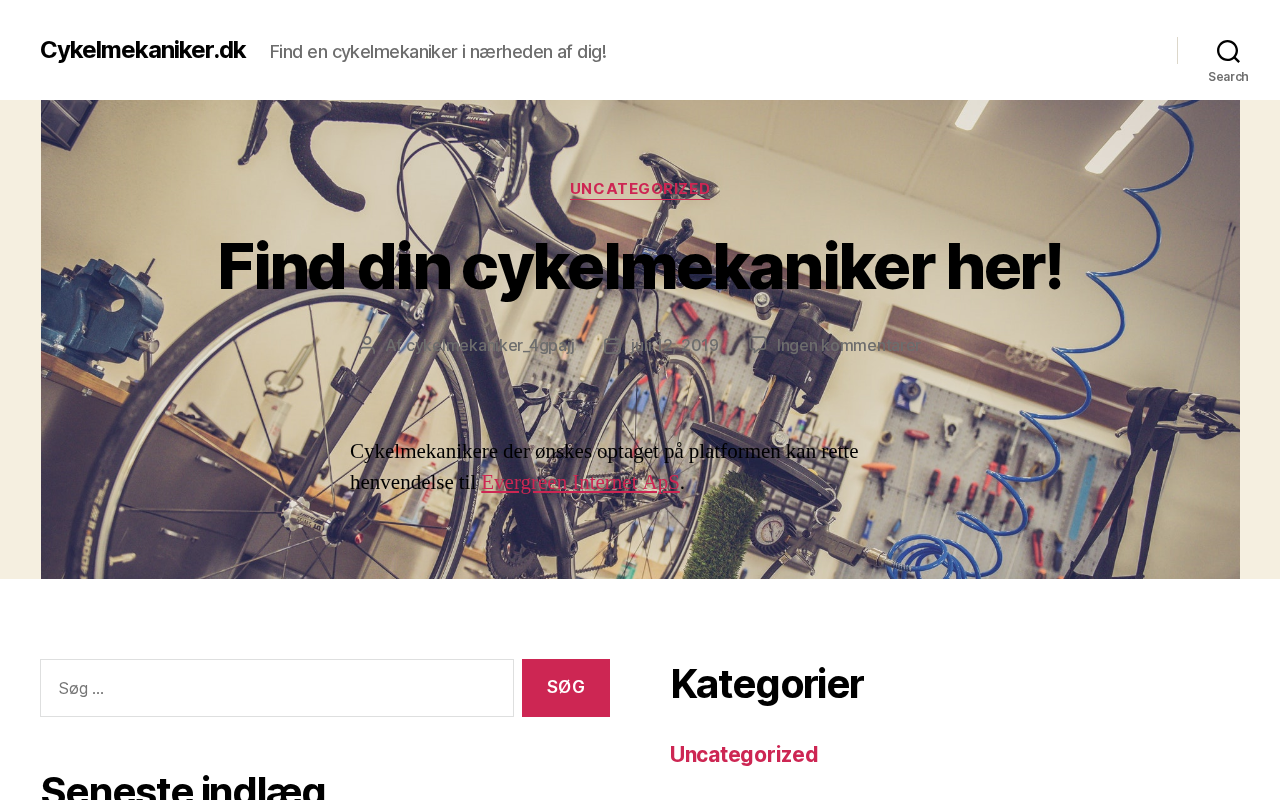This screenshot has width=1280, height=800.
Task: Open the UNCATEGORIZED category above the title
Action: pos(640,189)
